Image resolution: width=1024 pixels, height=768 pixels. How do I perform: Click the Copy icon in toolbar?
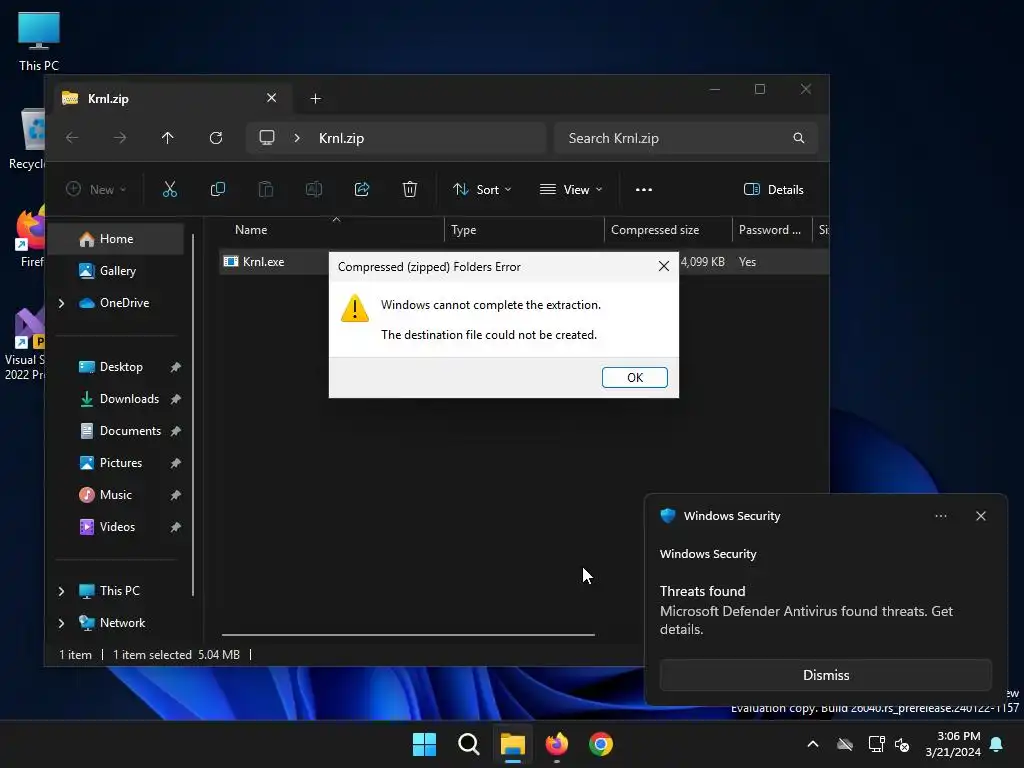pyautogui.click(x=217, y=189)
